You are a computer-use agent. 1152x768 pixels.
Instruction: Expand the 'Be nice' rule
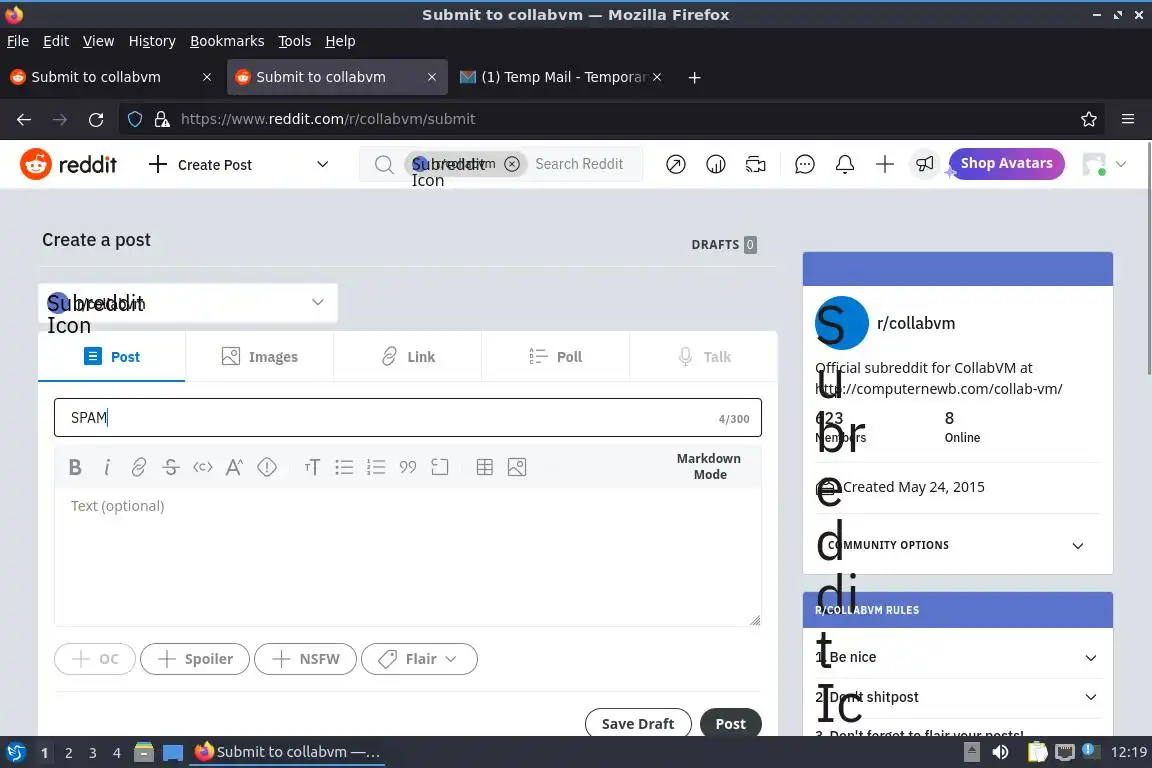pyautogui.click(x=957, y=657)
